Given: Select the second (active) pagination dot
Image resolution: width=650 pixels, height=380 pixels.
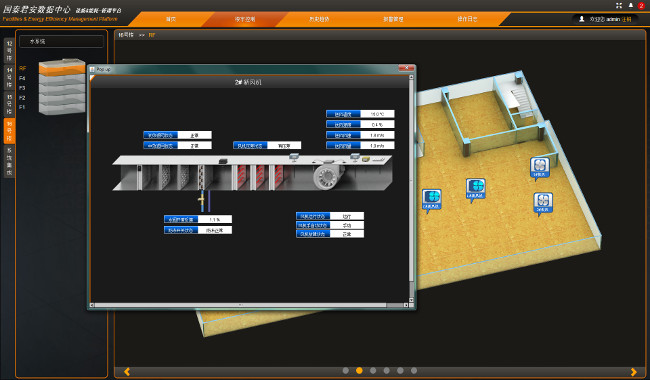Looking at the screenshot, I should (359, 370).
